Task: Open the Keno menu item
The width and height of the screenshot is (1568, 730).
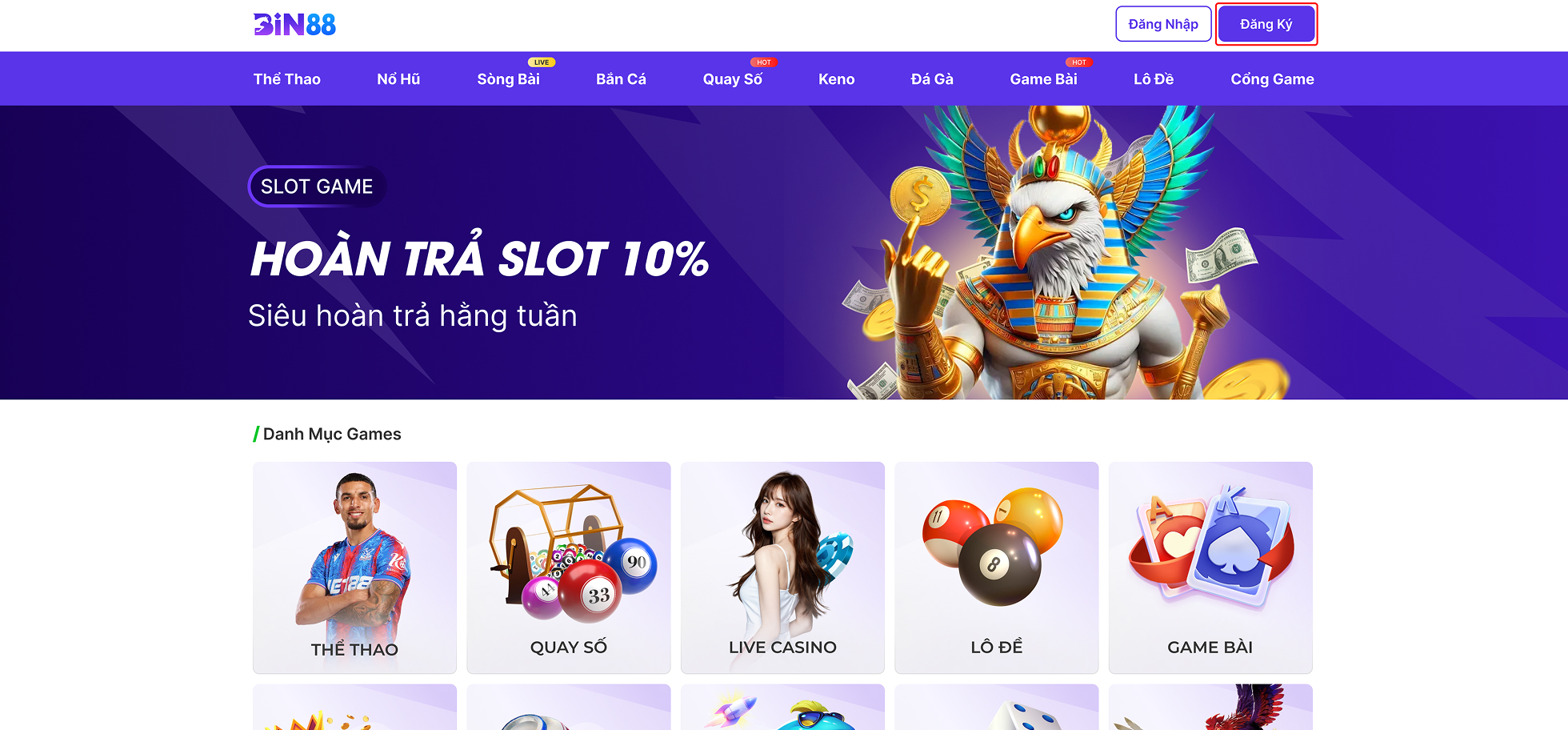Action: (837, 79)
